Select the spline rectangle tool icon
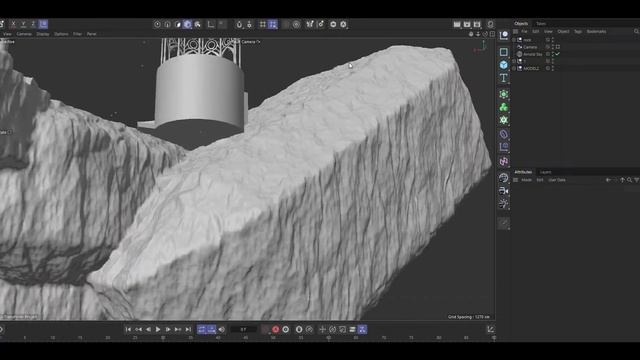 [x=504, y=52]
